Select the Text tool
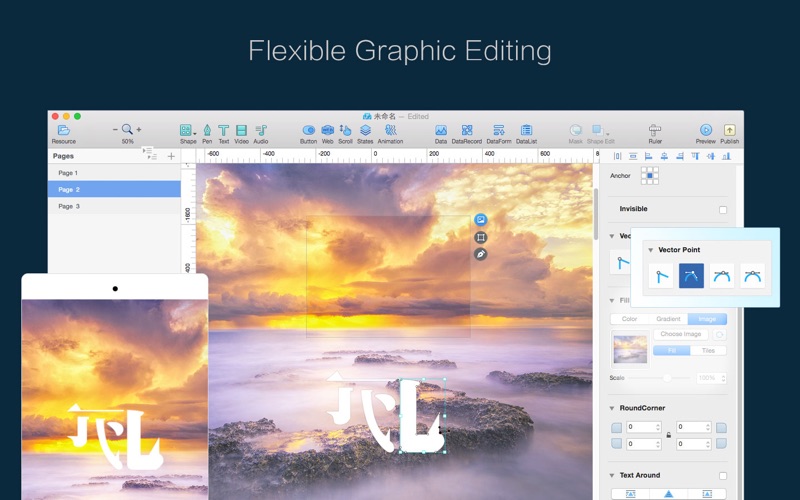 pyautogui.click(x=223, y=134)
